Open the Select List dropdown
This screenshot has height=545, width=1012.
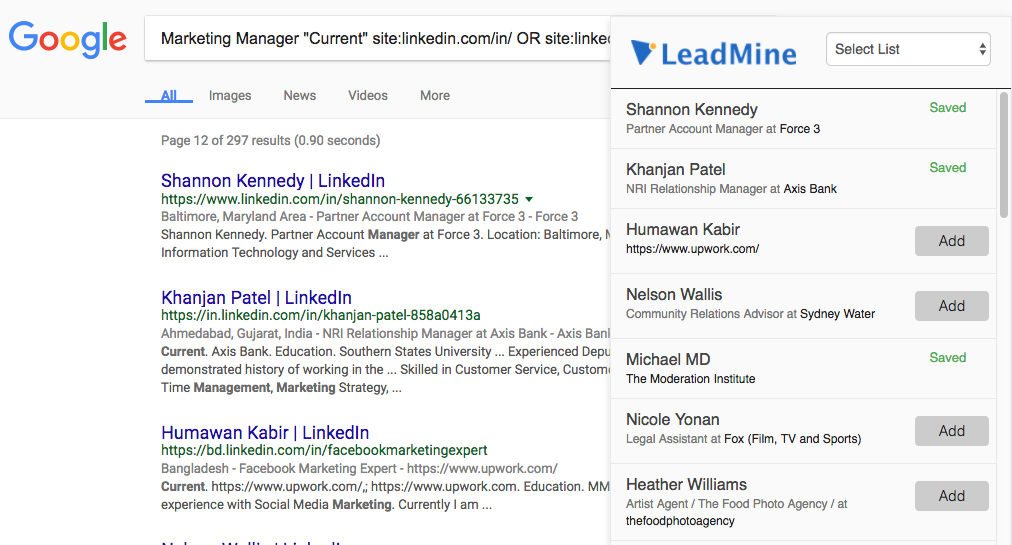[x=907, y=49]
